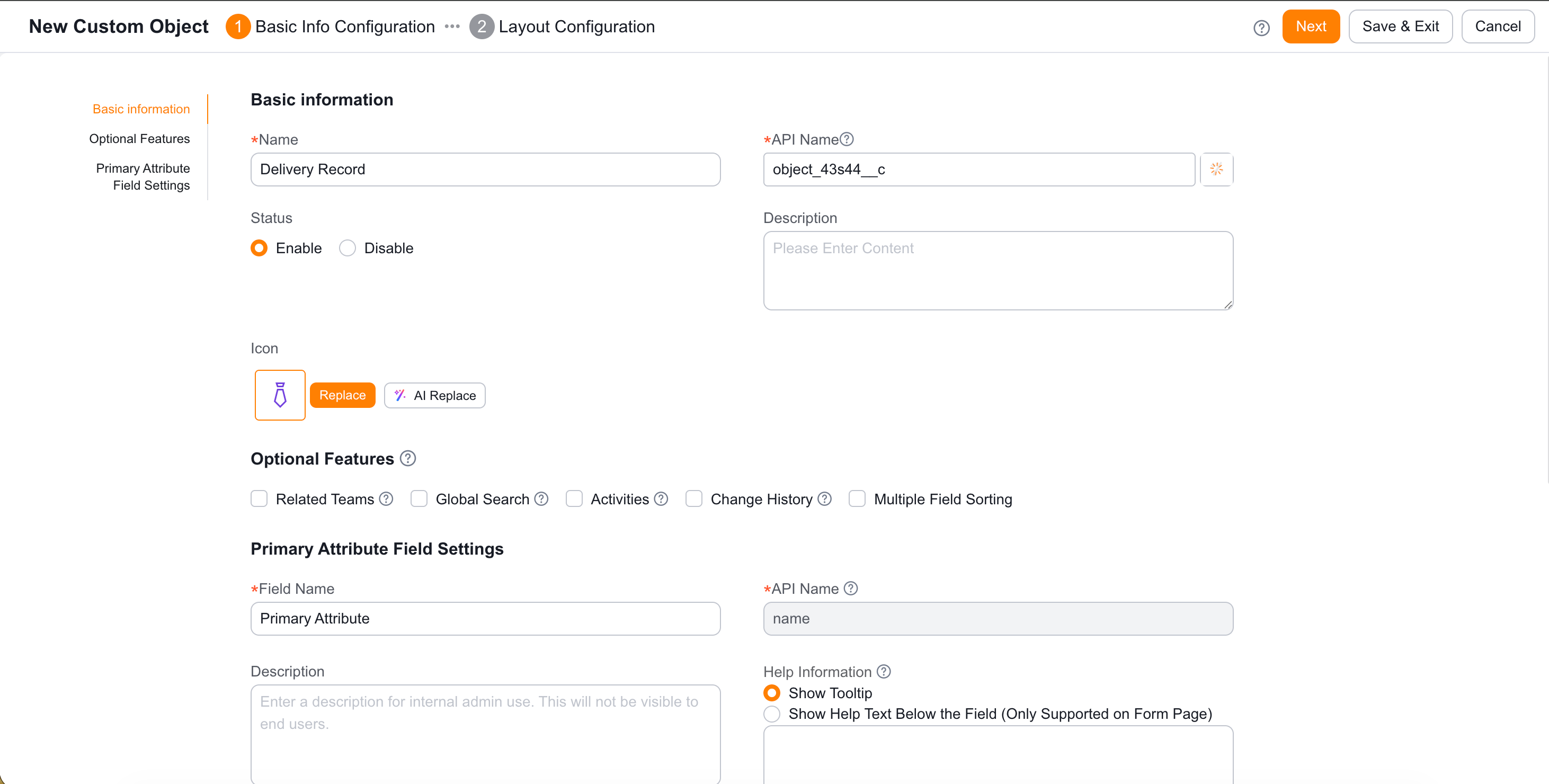Click the orange Replace icon button
Viewport: 1549px width, 784px height.
(x=342, y=395)
